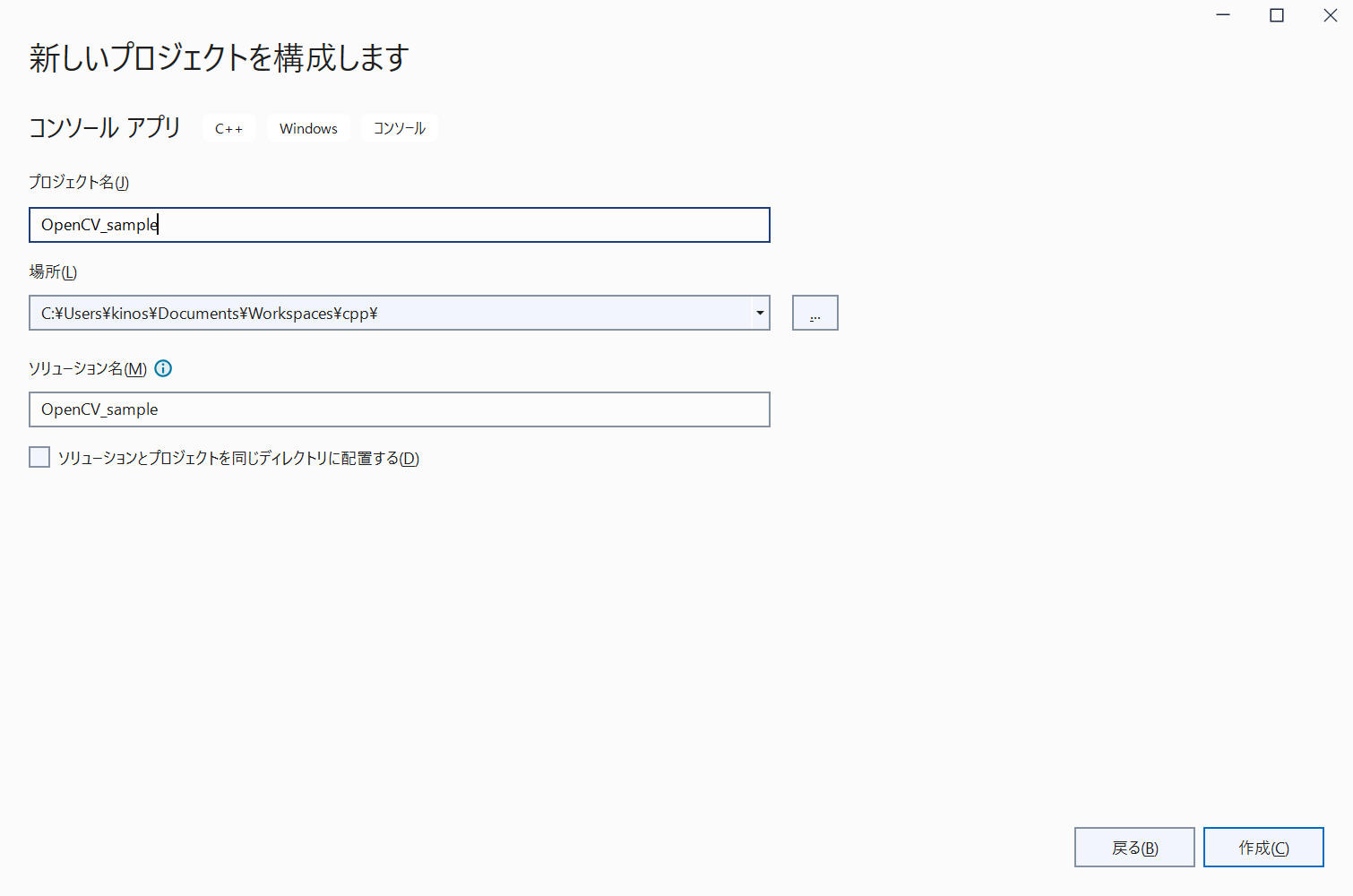
Task: Expand the 場所 location dropdown arrow
Action: (760, 313)
